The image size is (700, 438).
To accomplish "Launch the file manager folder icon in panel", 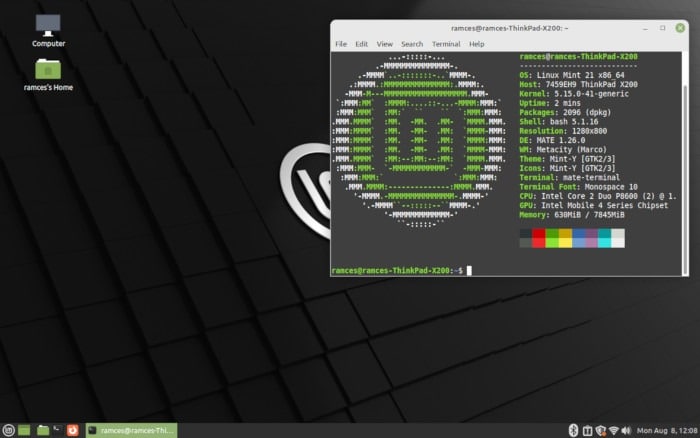I will [x=43, y=430].
